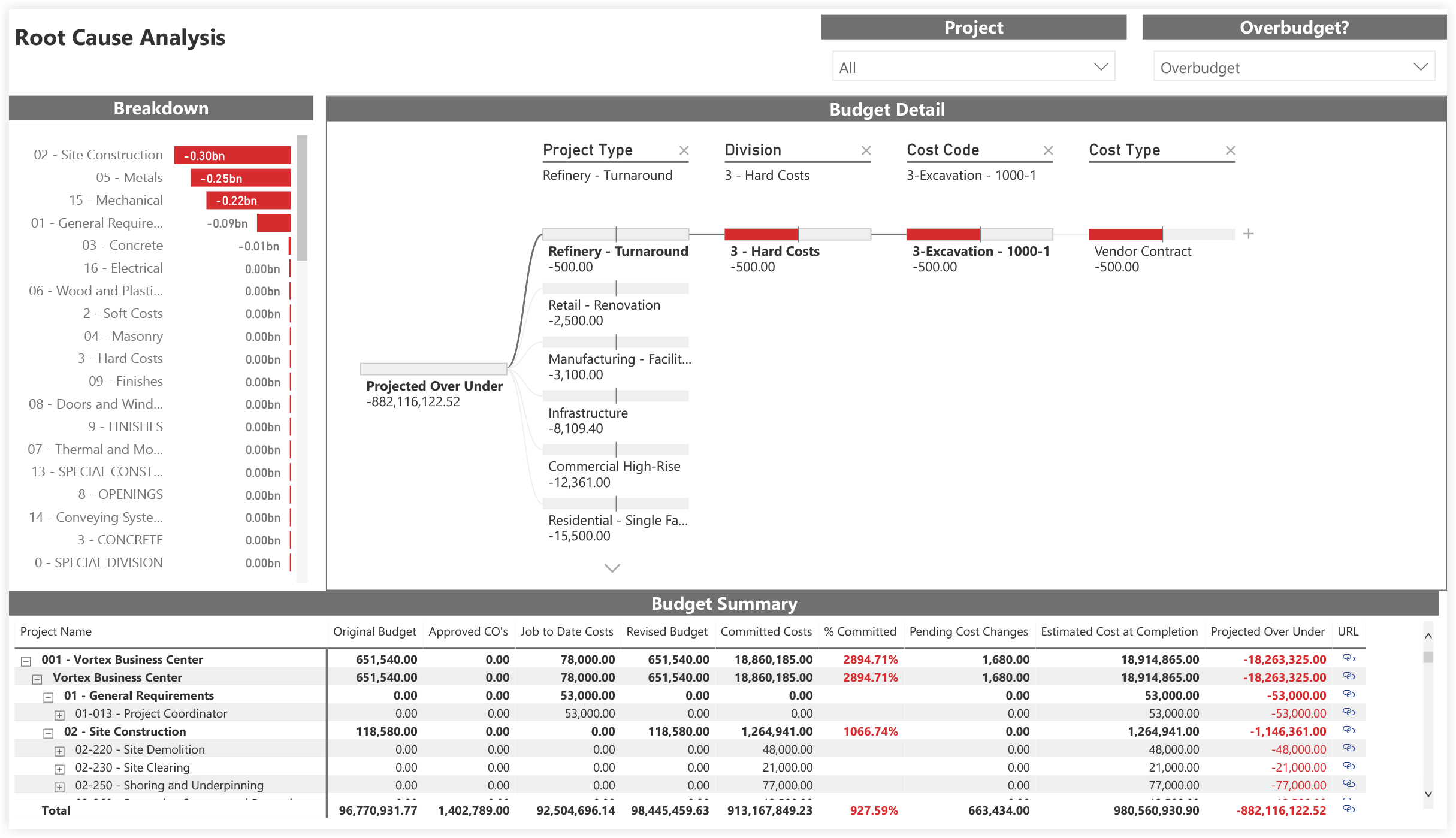Viewport: 1456px width, 838px height.
Task: Select the Residential - Single Family node
Action: tap(616, 504)
